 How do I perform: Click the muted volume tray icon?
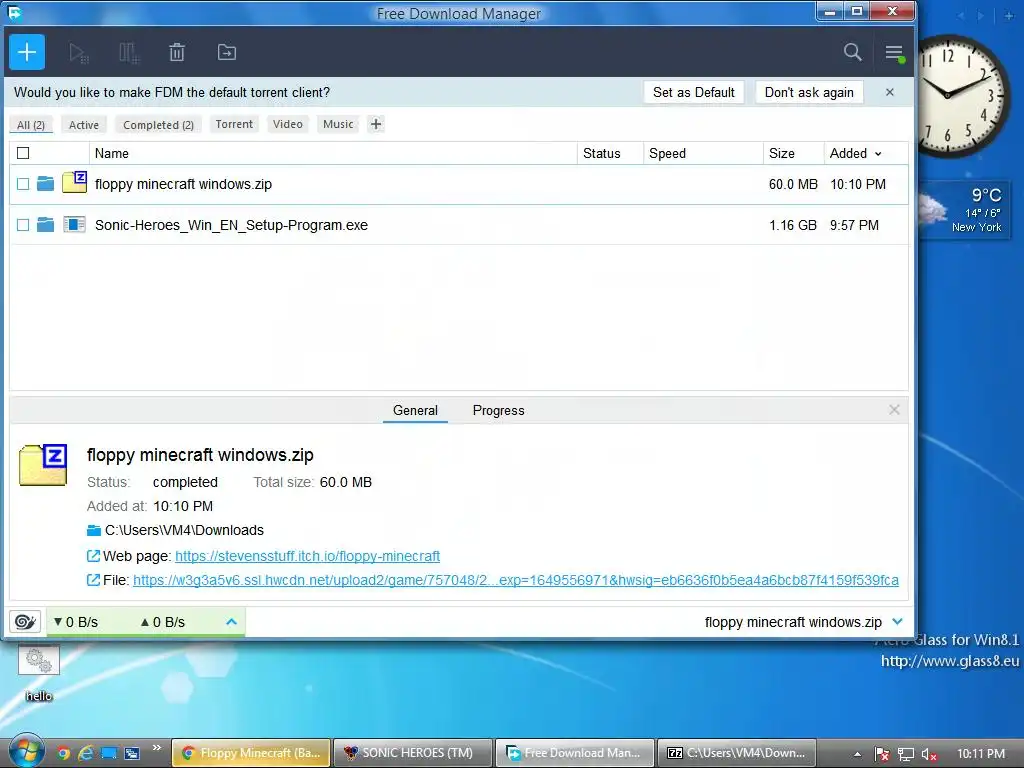[x=929, y=754]
